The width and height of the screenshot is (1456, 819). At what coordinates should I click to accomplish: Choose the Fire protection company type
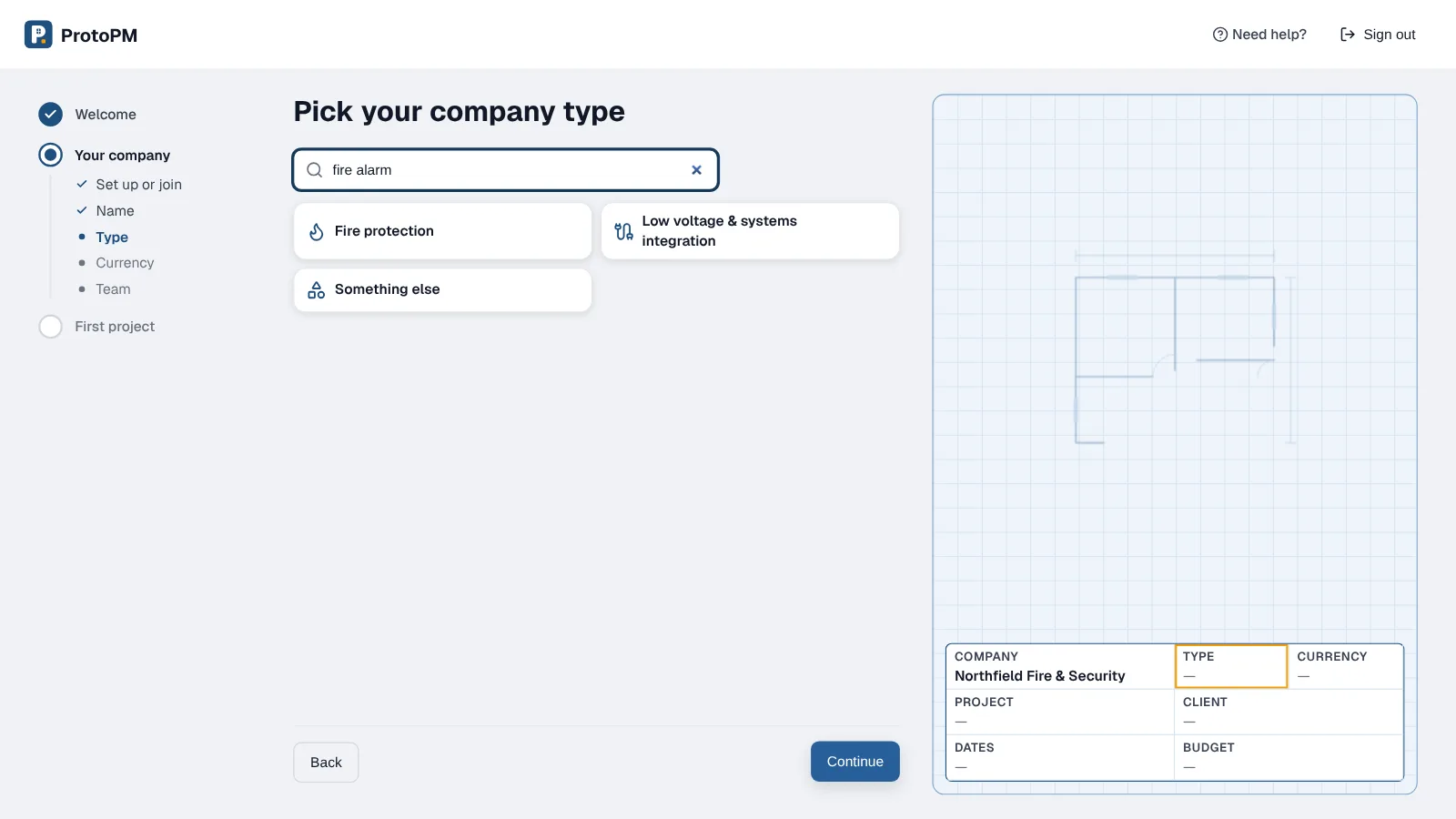443,231
